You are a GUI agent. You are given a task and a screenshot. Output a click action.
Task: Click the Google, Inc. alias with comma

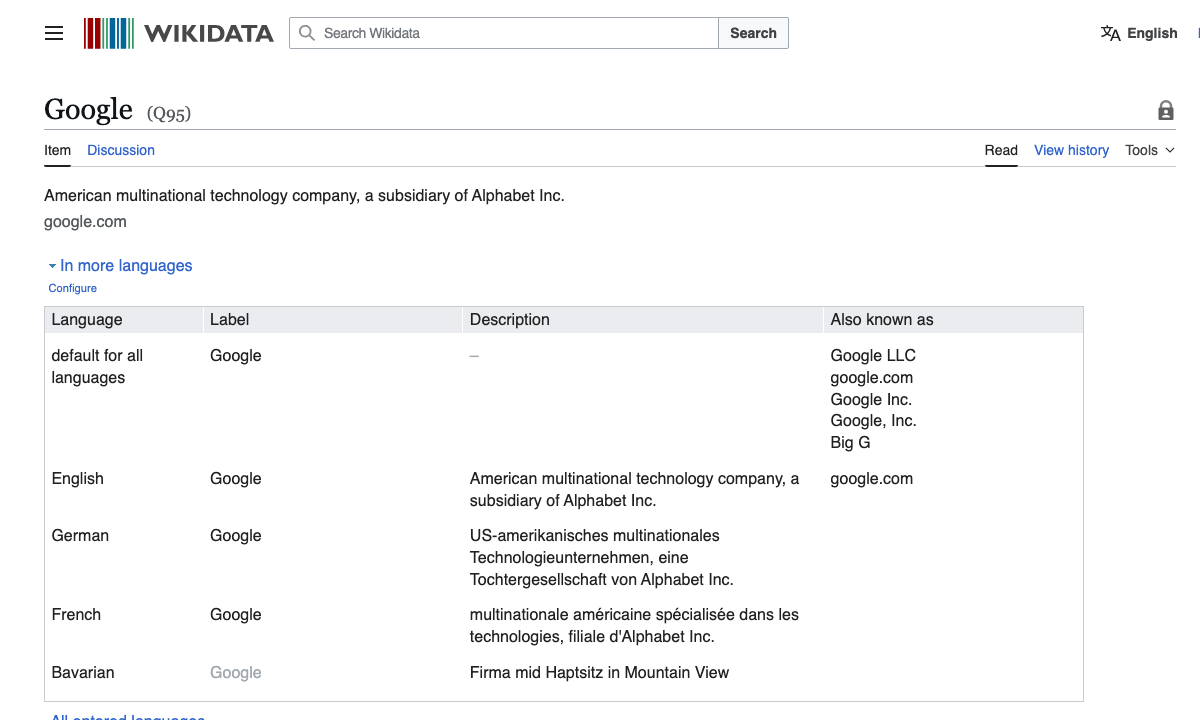pos(873,421)
